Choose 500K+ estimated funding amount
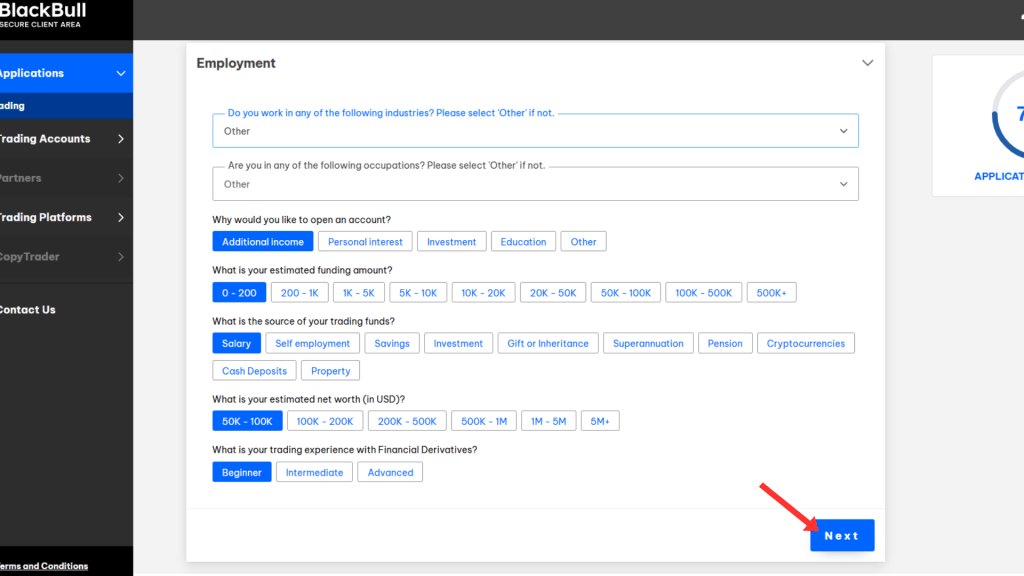 click(771, 292)
